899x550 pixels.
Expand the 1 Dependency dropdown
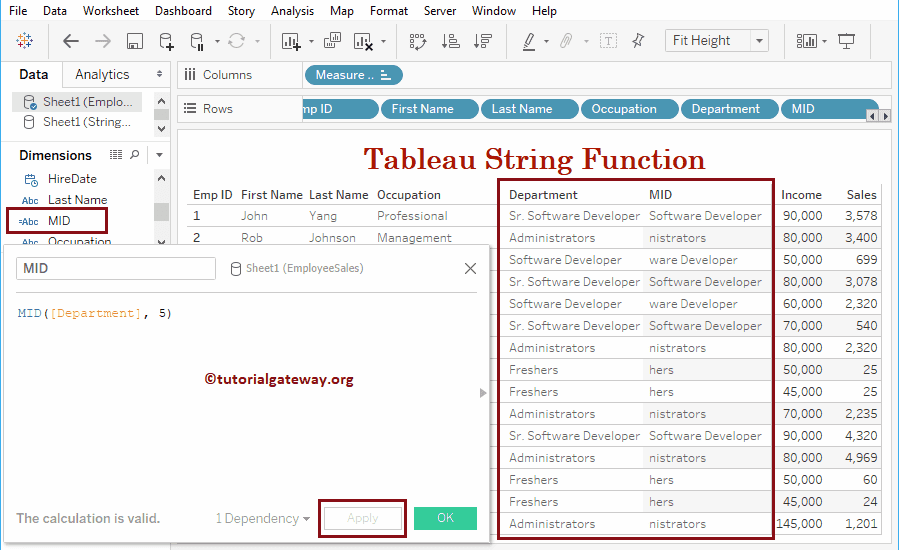[263, 518]
